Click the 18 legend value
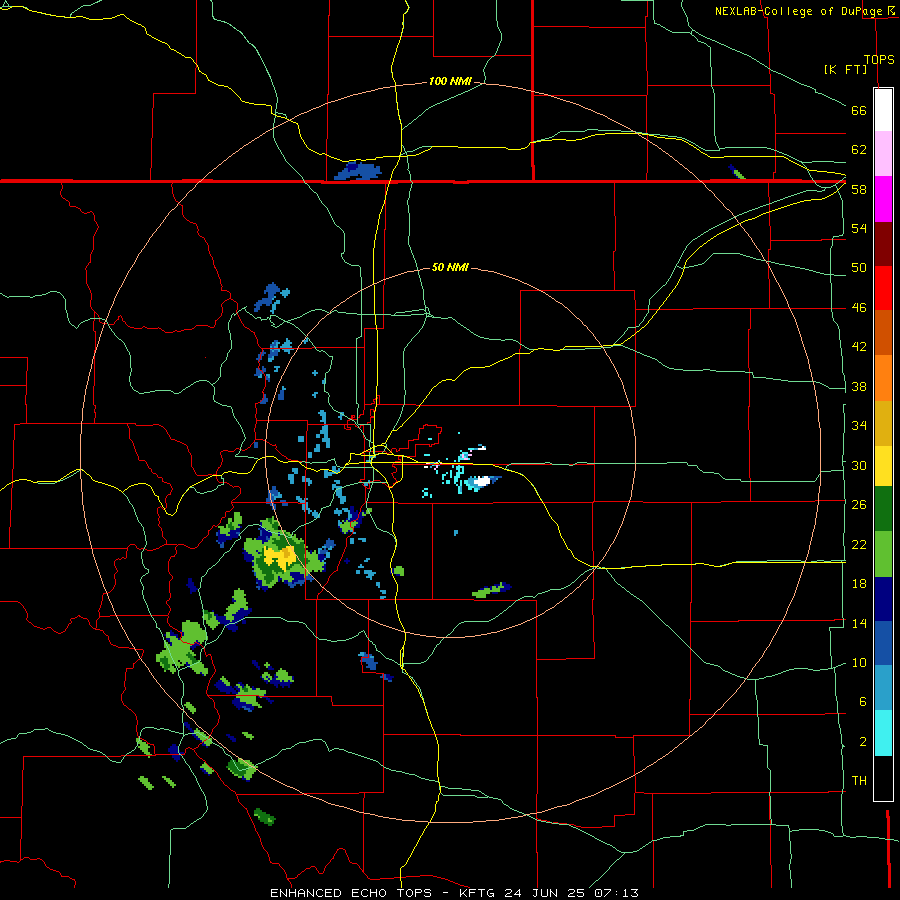 click(x=859, y=583)
